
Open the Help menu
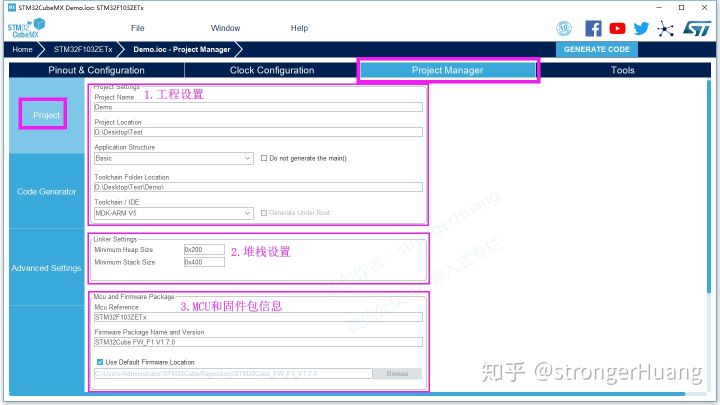point(299,28)
